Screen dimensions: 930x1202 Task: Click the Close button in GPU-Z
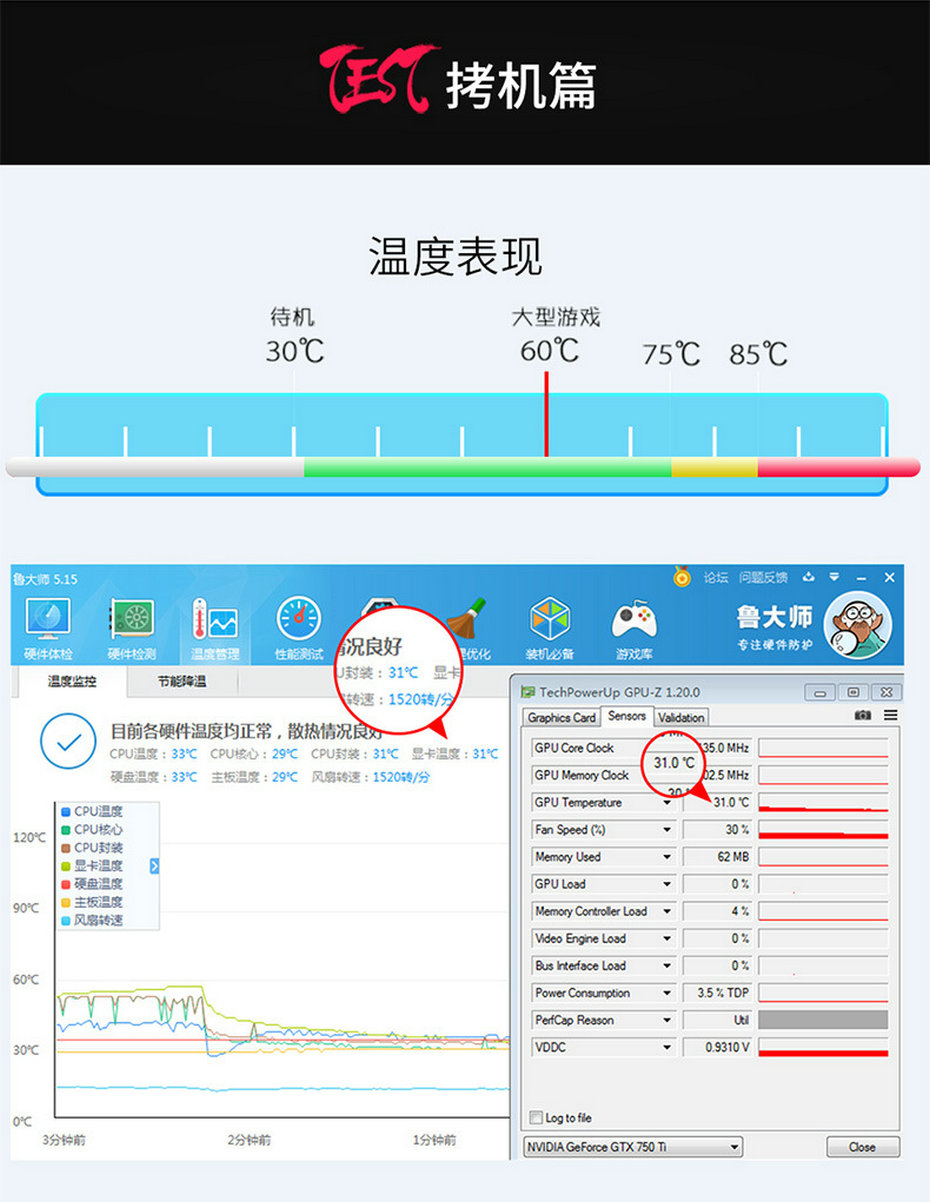click(x=863, y=1147)
